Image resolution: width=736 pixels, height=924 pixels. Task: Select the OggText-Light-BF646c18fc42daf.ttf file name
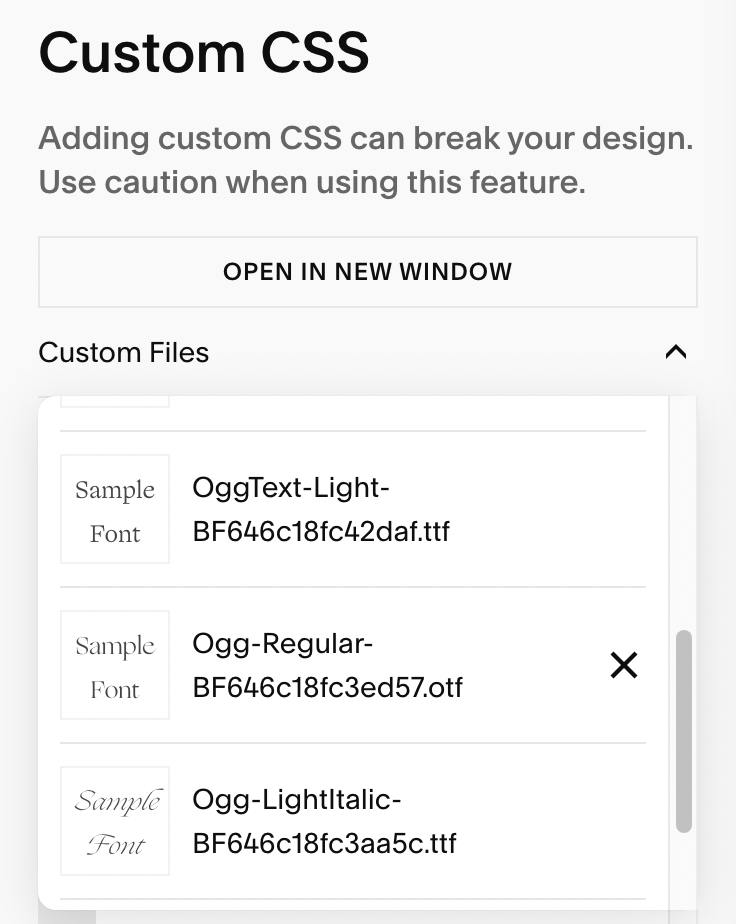(320, 509)
